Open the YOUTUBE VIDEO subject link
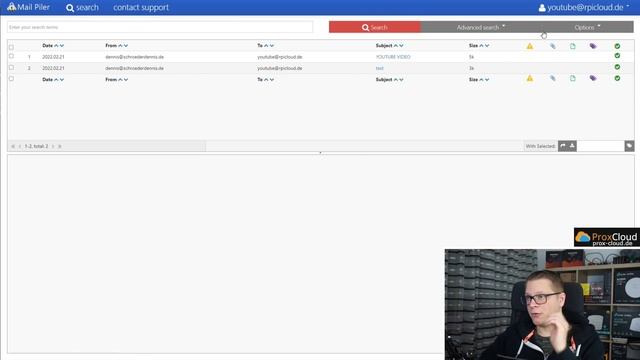 pos(393,57)
